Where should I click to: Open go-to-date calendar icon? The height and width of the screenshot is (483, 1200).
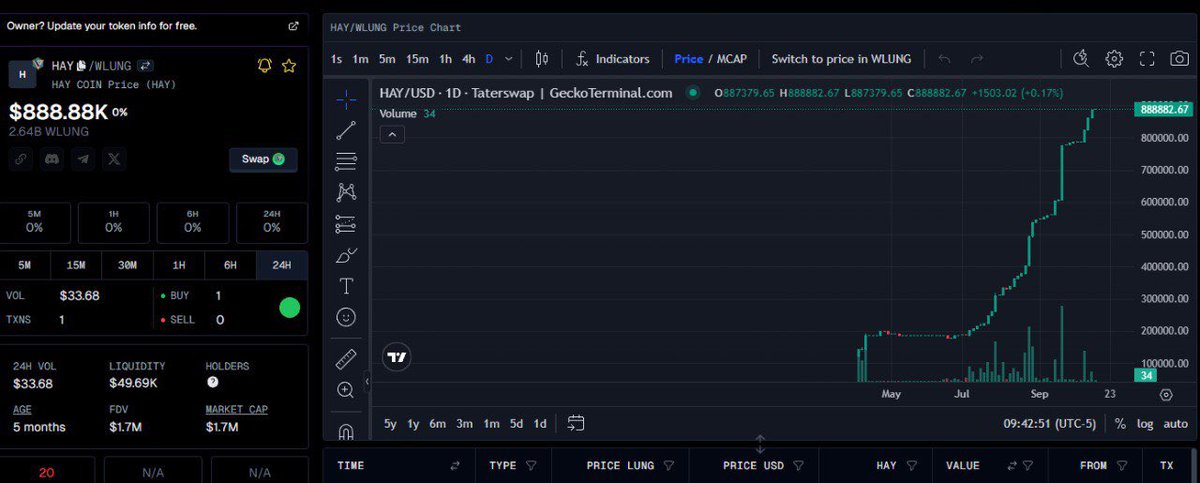(x=575, y=423)
